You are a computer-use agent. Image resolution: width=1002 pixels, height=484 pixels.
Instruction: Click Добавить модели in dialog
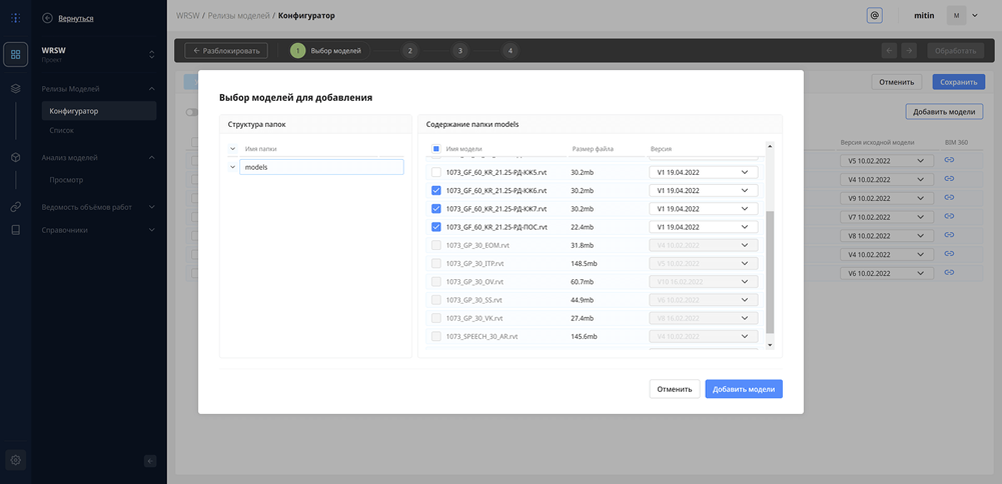point(744,389)
